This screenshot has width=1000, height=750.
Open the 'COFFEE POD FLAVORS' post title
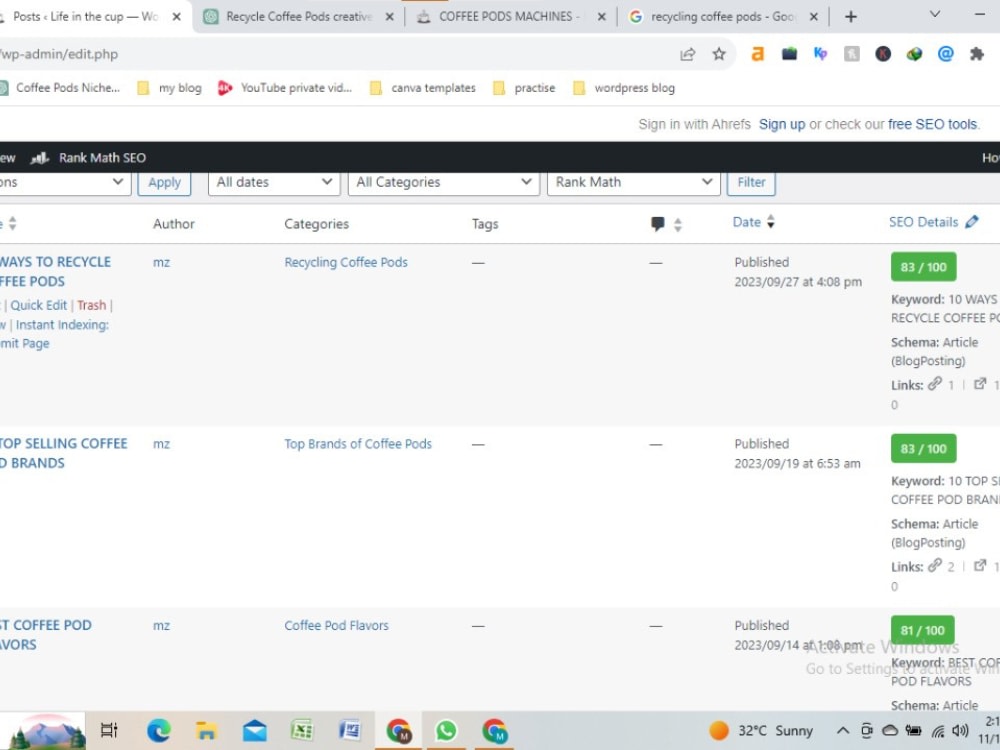[x=46, y=635]
